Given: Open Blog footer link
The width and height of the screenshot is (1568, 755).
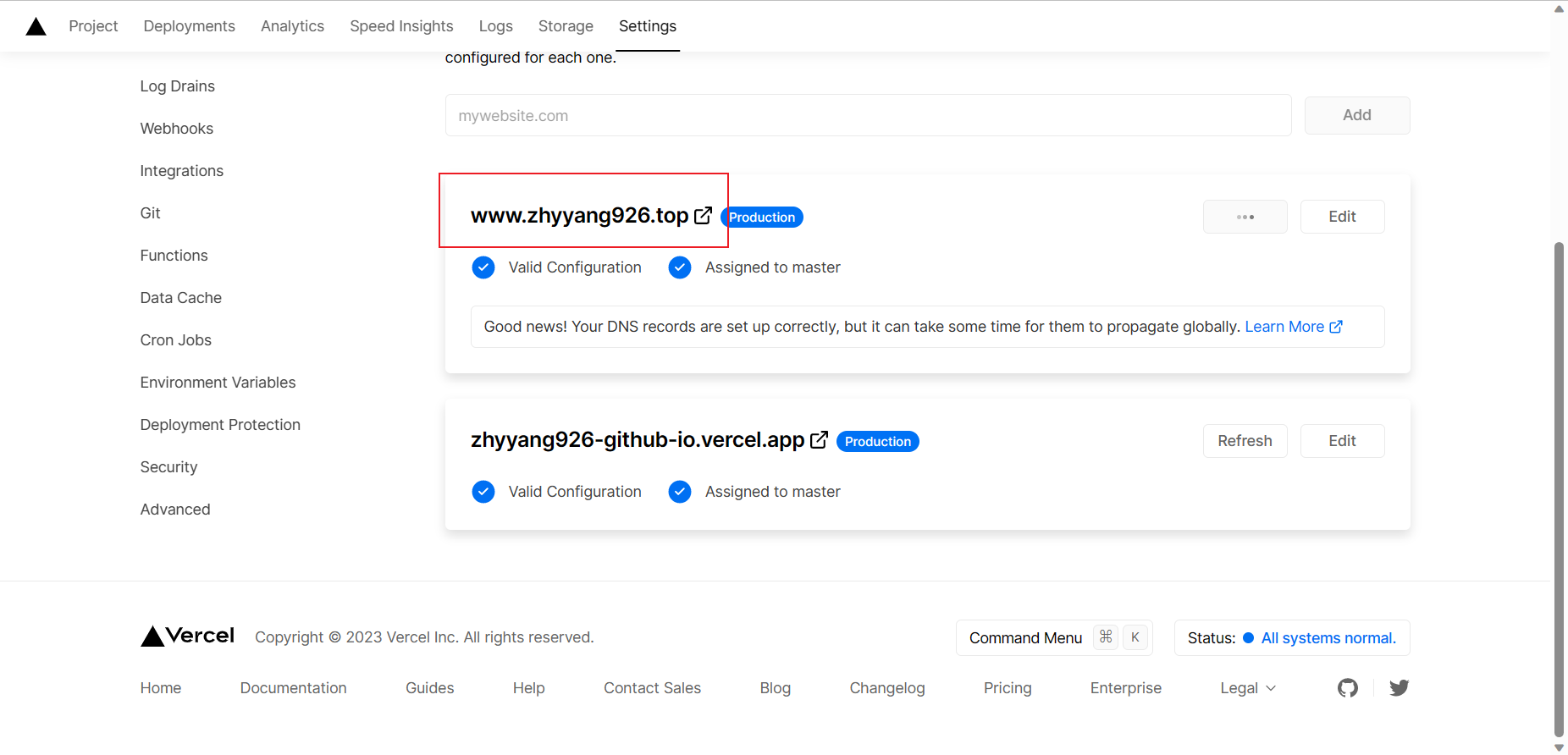Looking at the screenshot, I should tap(776, 688).
